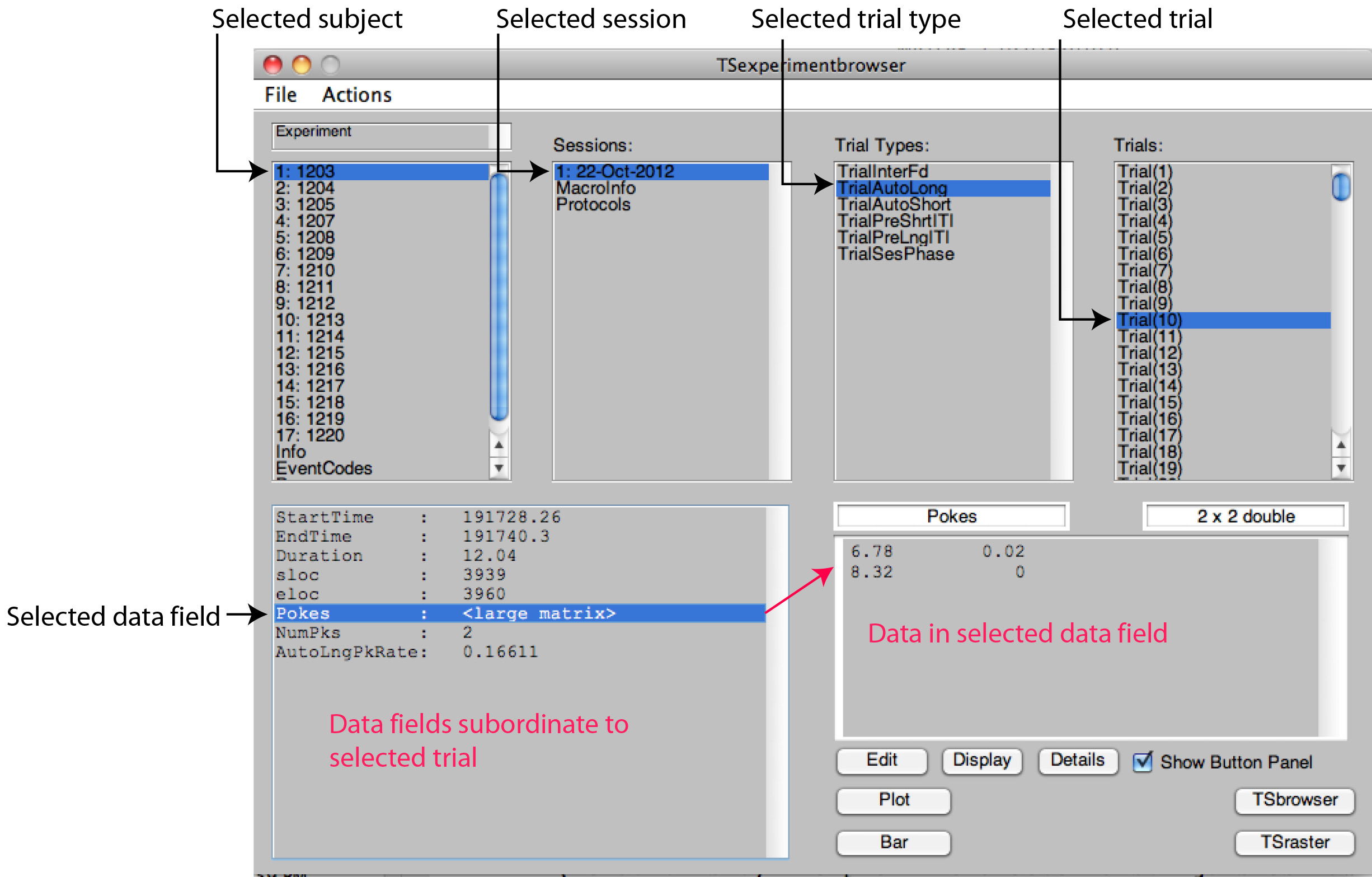Click Trials list scroll-down arrow
This screenshot has height=877, width=1372.
click(1341, 468)
